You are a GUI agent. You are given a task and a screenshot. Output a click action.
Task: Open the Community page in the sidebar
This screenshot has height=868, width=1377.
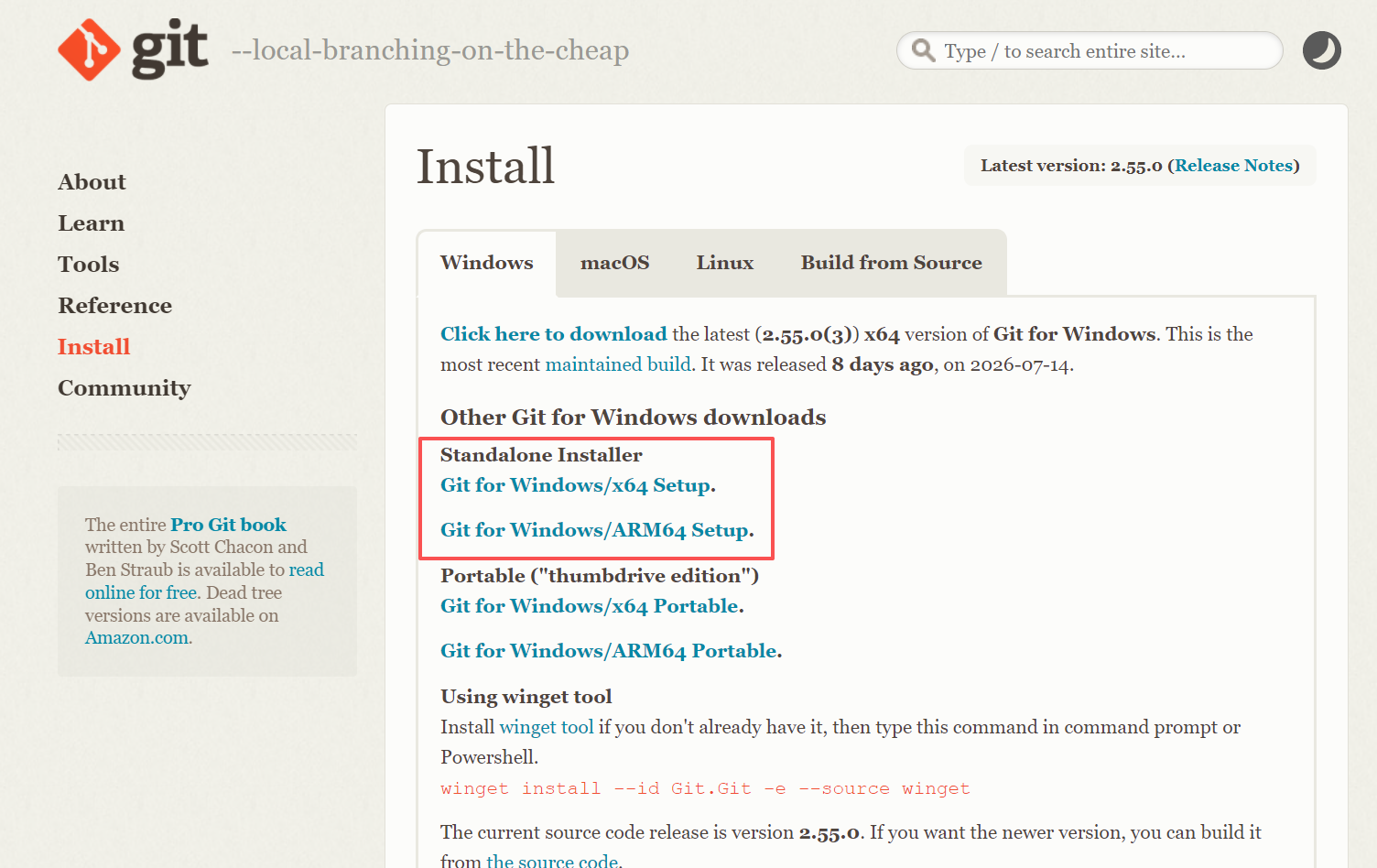click(124, 388)
